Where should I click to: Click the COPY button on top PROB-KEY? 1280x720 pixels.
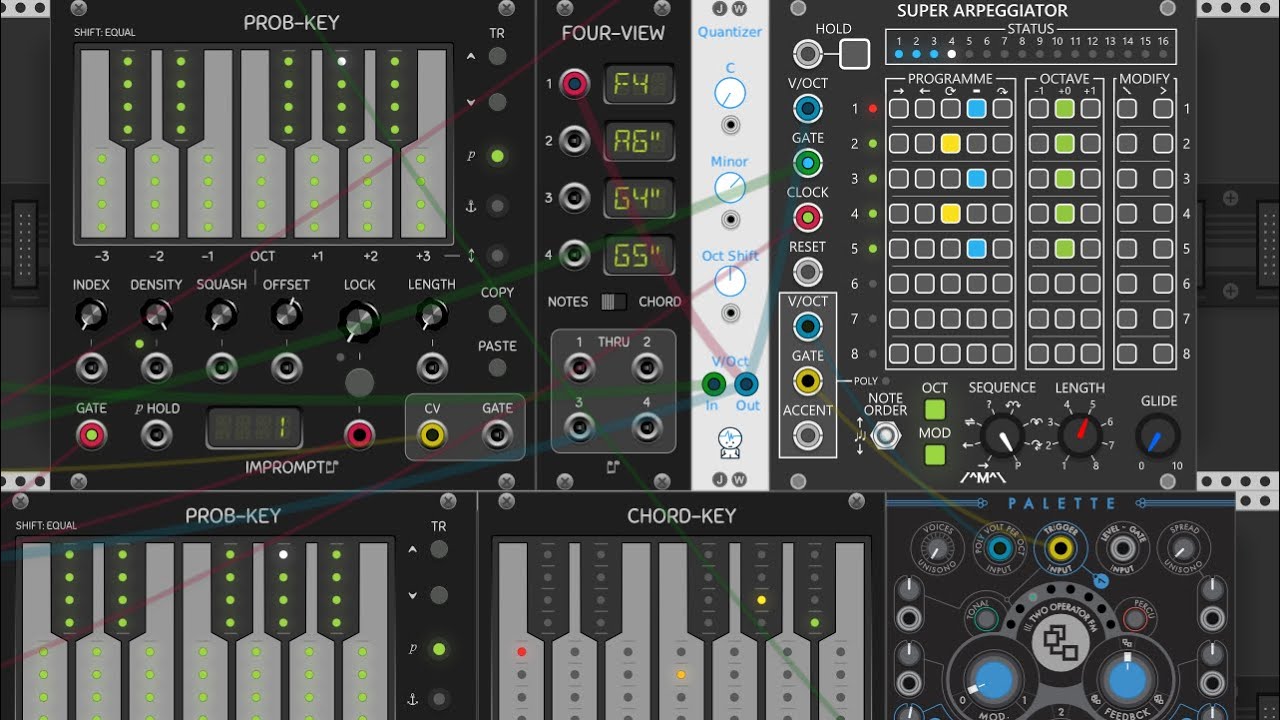click(x=497, y=314)
